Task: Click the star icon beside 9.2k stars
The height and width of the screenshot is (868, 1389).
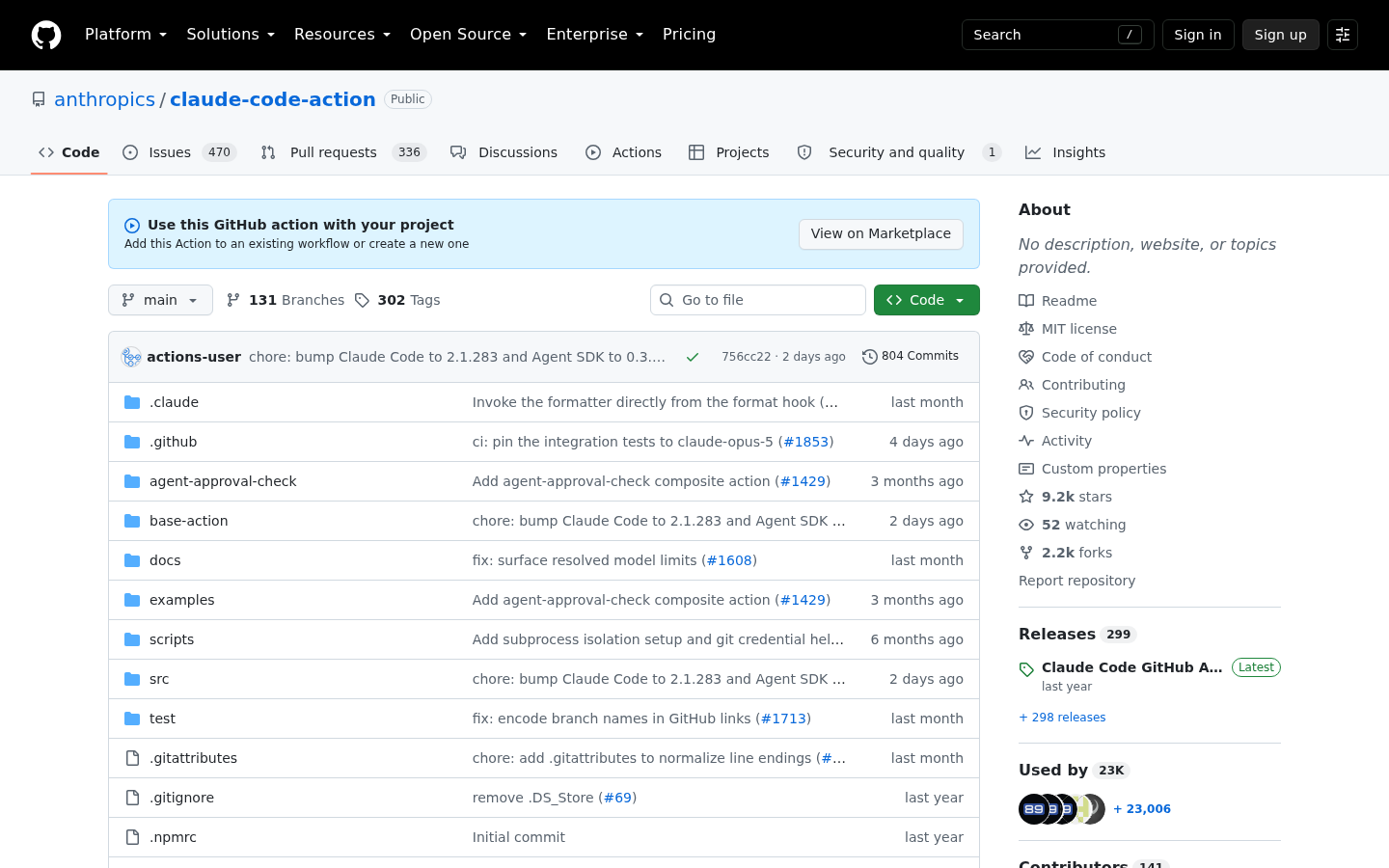Action: (x=1026, y=497)
